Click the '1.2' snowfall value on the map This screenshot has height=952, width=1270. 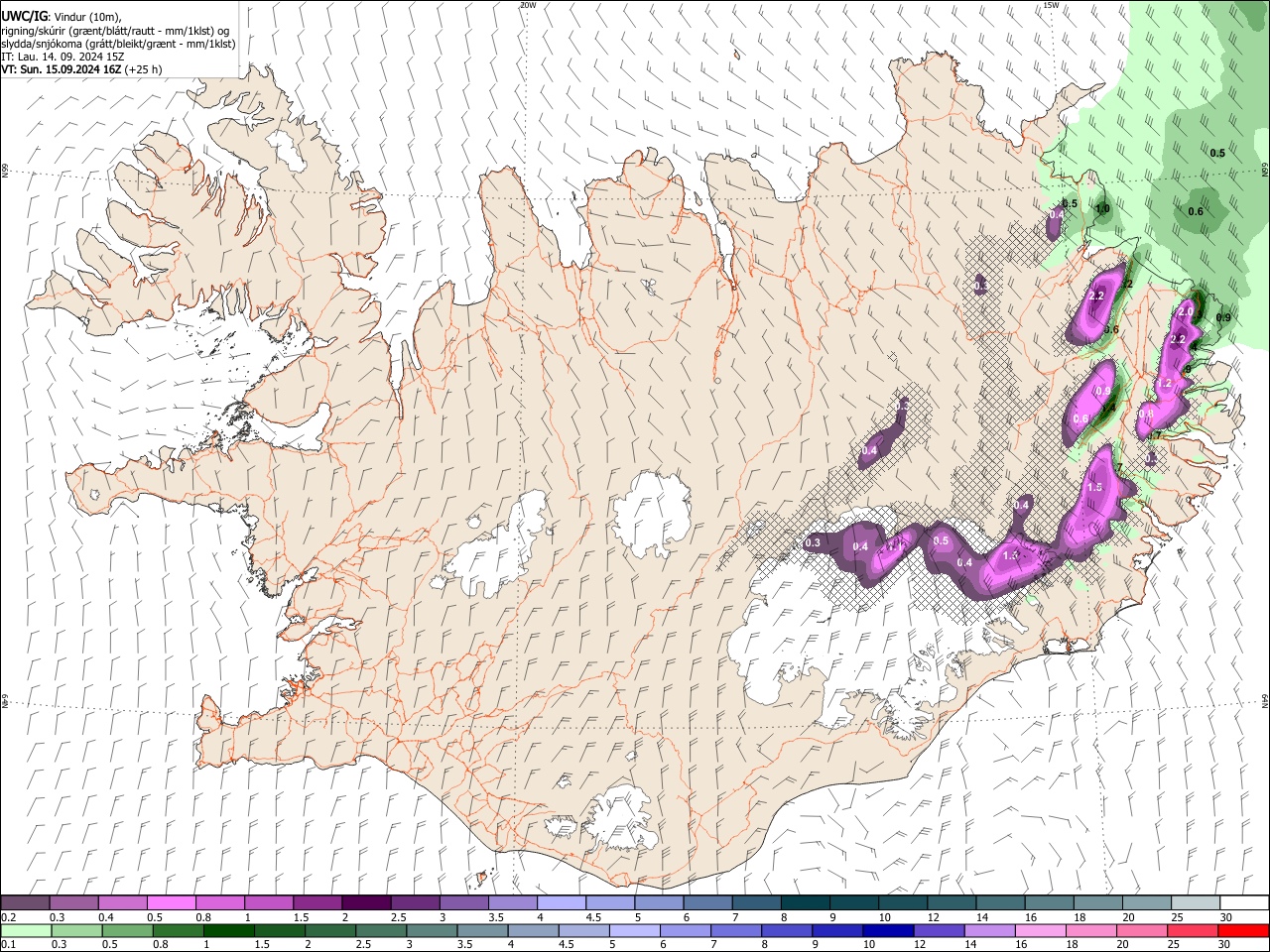click(1165, 384)
